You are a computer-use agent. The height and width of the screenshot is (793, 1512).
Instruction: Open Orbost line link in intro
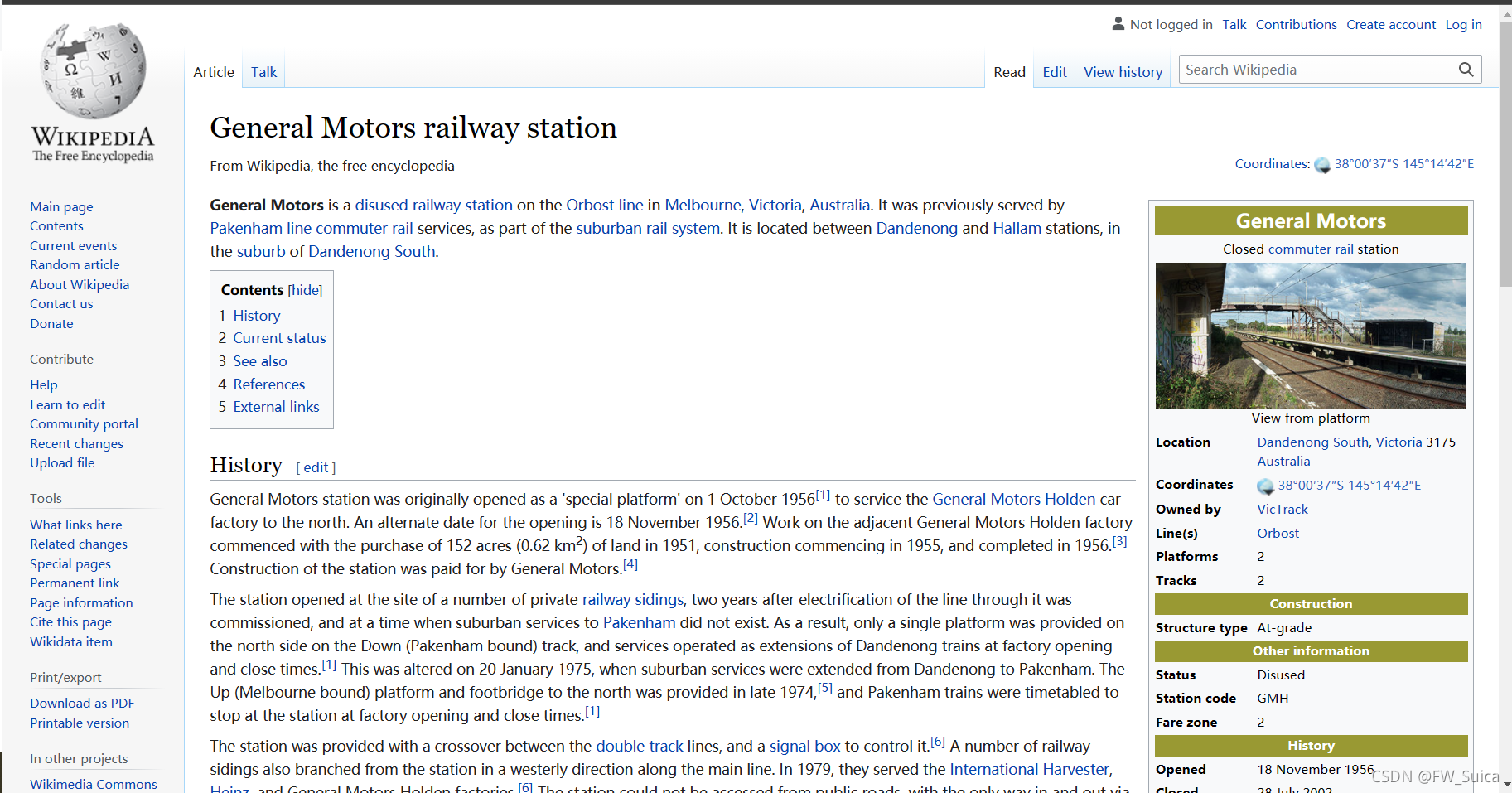point(605,205)
